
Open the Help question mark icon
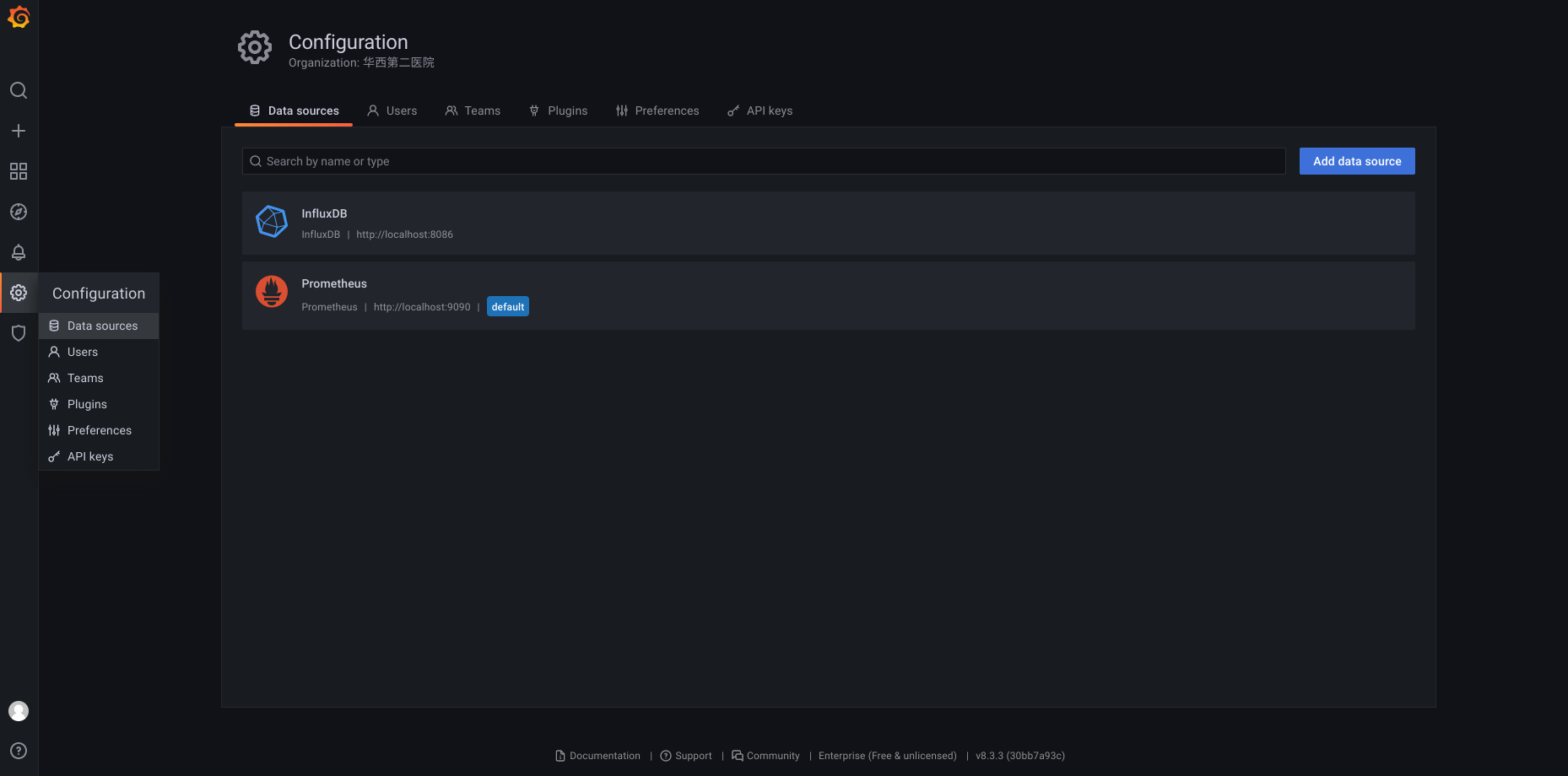19,751
